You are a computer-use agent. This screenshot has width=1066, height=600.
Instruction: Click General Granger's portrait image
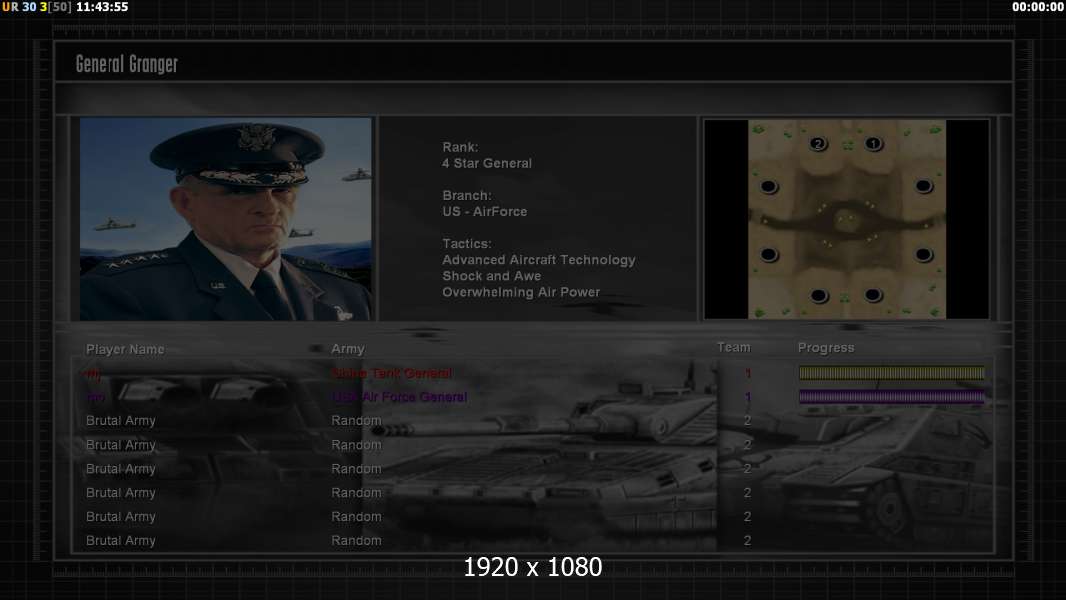click(226, 219)
